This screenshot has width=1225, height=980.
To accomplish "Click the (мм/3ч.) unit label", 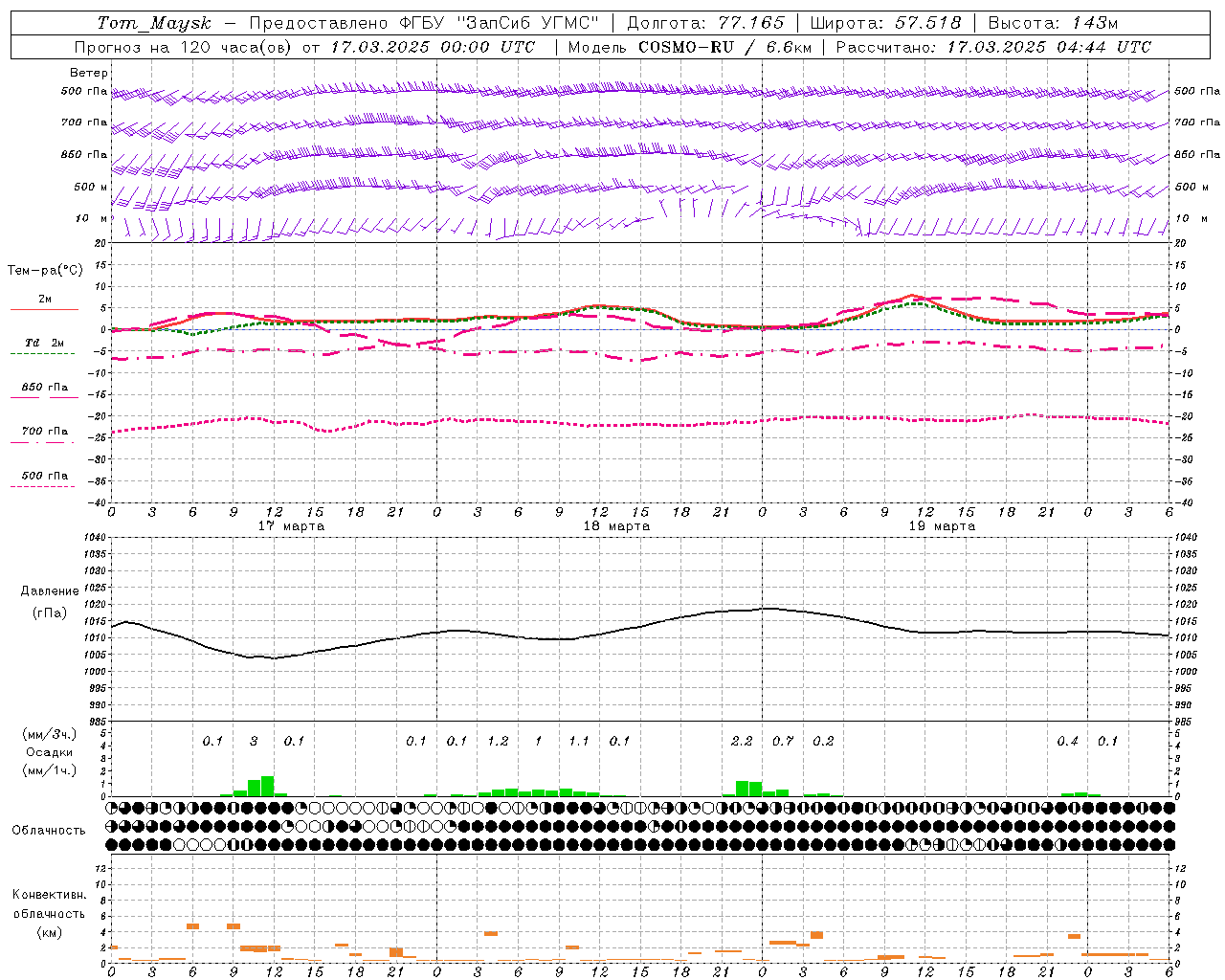I will (50, 735).
